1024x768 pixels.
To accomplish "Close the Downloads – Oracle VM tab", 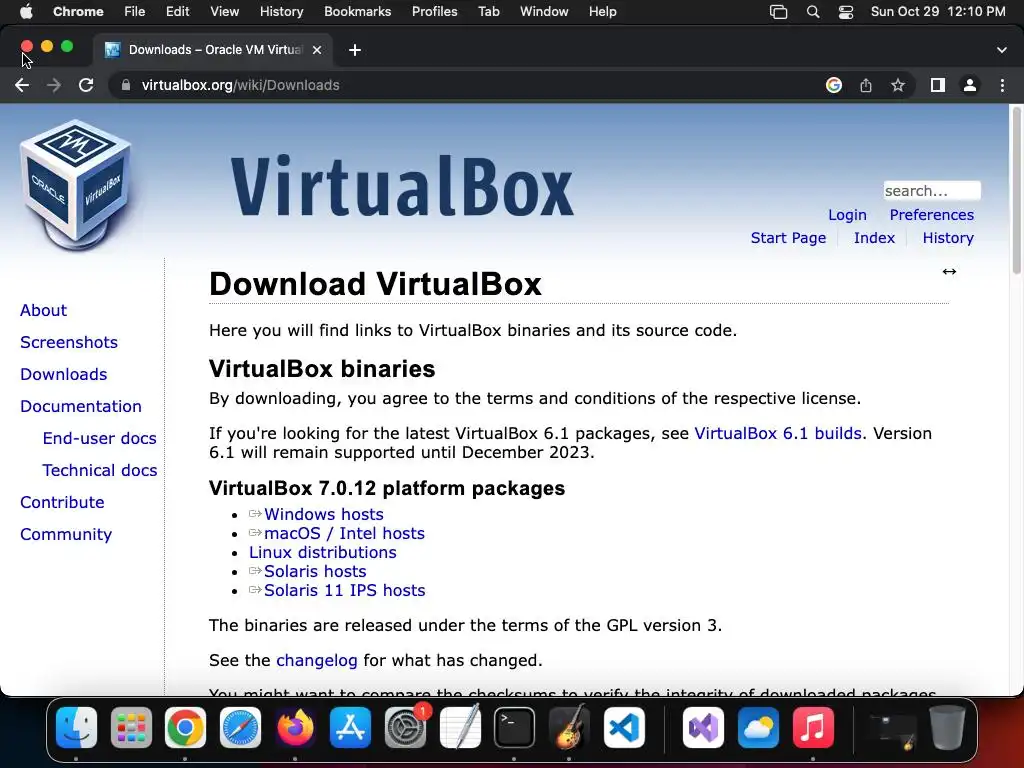I will point(317,50).
